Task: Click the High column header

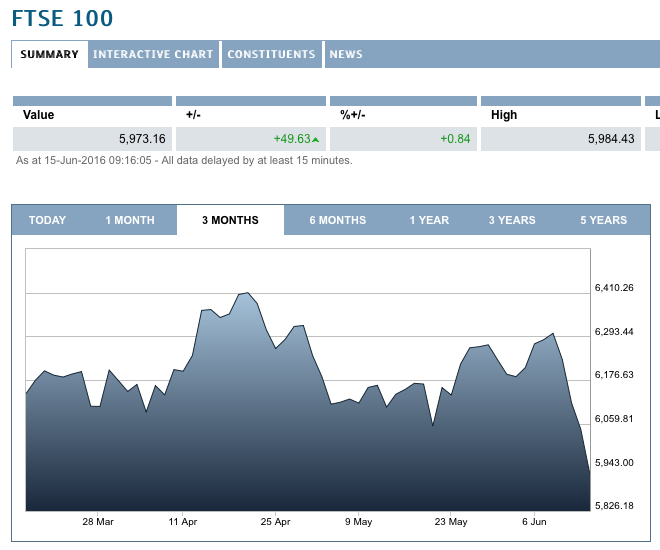Action: coord(504,115)
